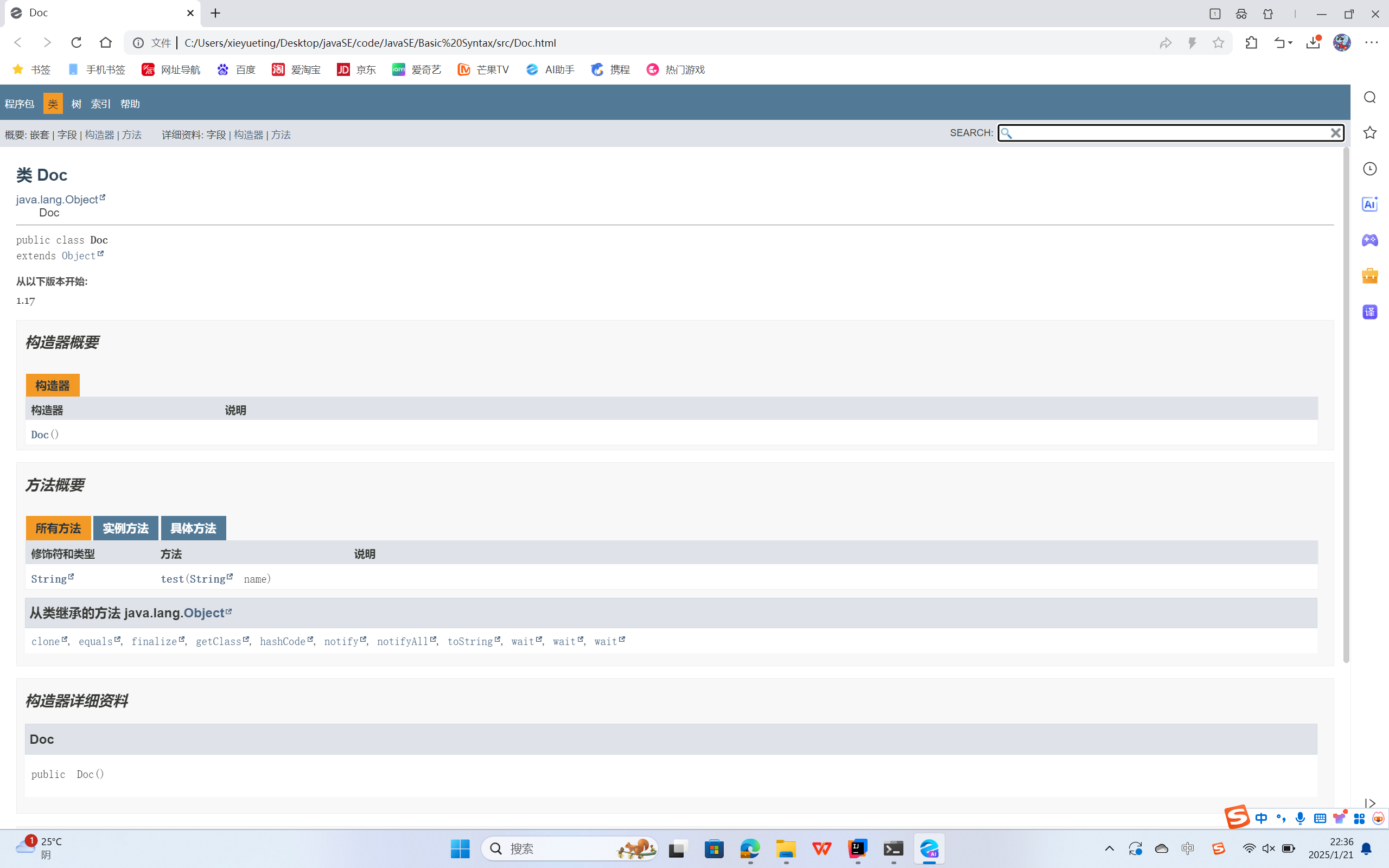1389x868 pixels.
Task: Switch to the 实例方法 tab
Action: click(125, 528)
